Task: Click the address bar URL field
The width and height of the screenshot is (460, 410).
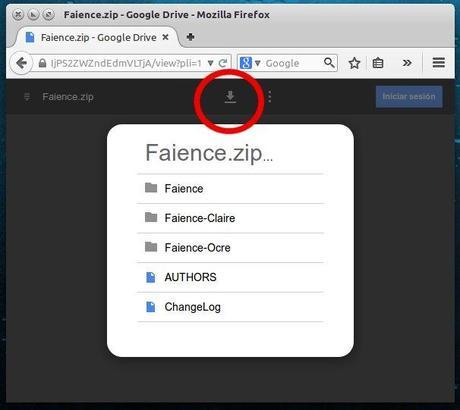Action: [126, 63]
